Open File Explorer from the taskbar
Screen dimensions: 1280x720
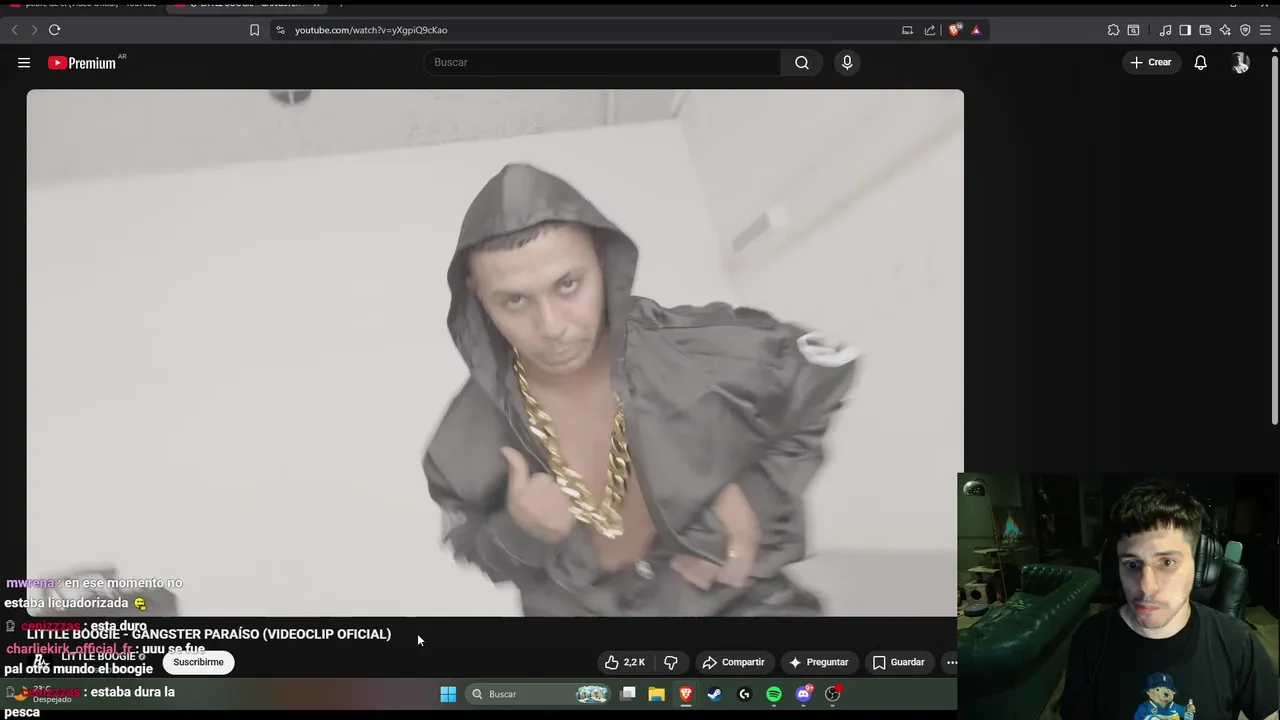[657, 694]
